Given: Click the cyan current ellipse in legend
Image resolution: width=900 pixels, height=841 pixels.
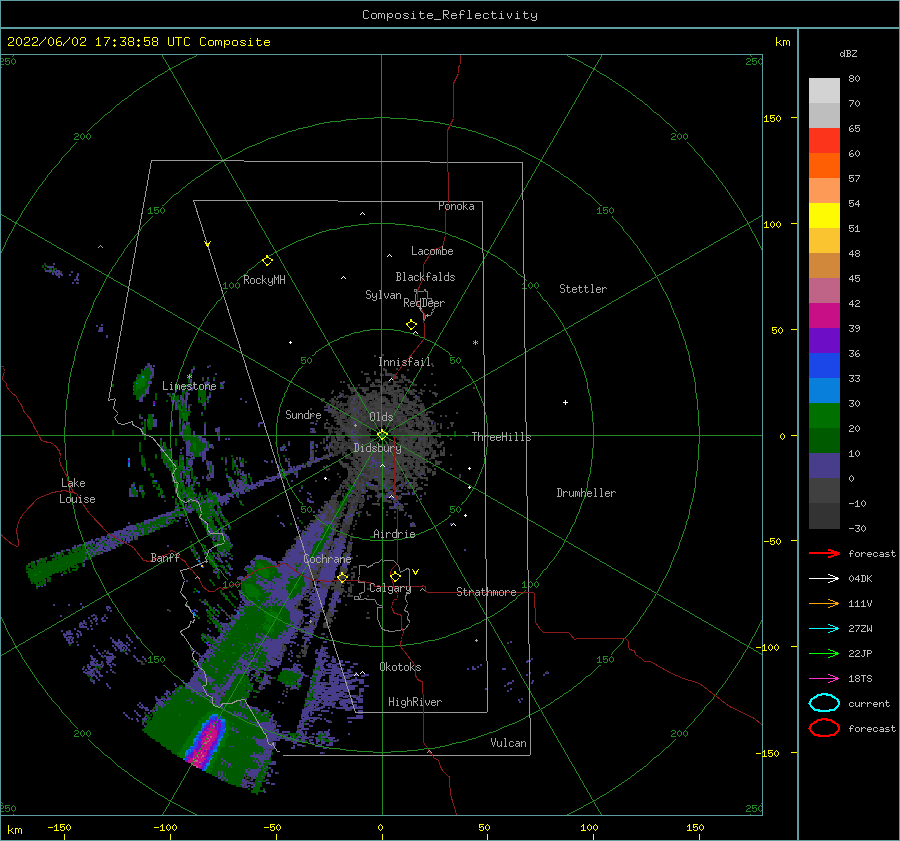Looking at the screenshot, I should tap(824, 703).
